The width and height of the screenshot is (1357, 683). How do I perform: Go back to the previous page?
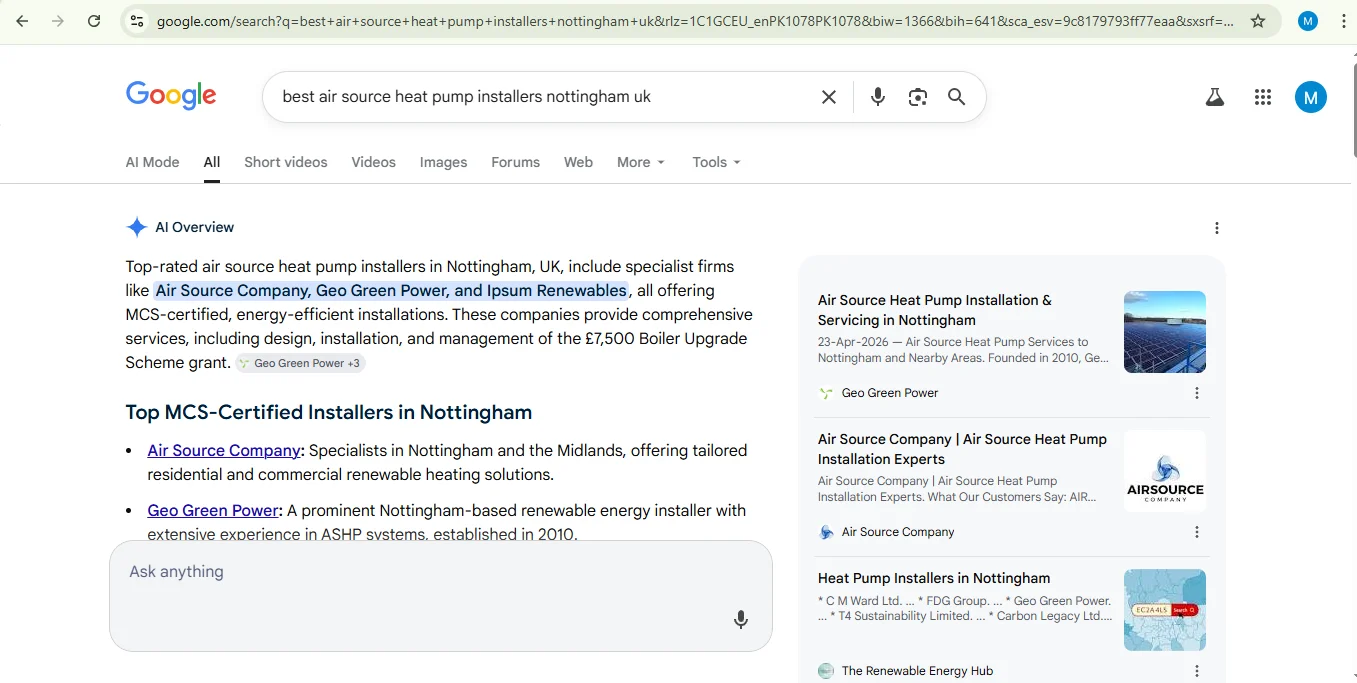click(22, 20)
